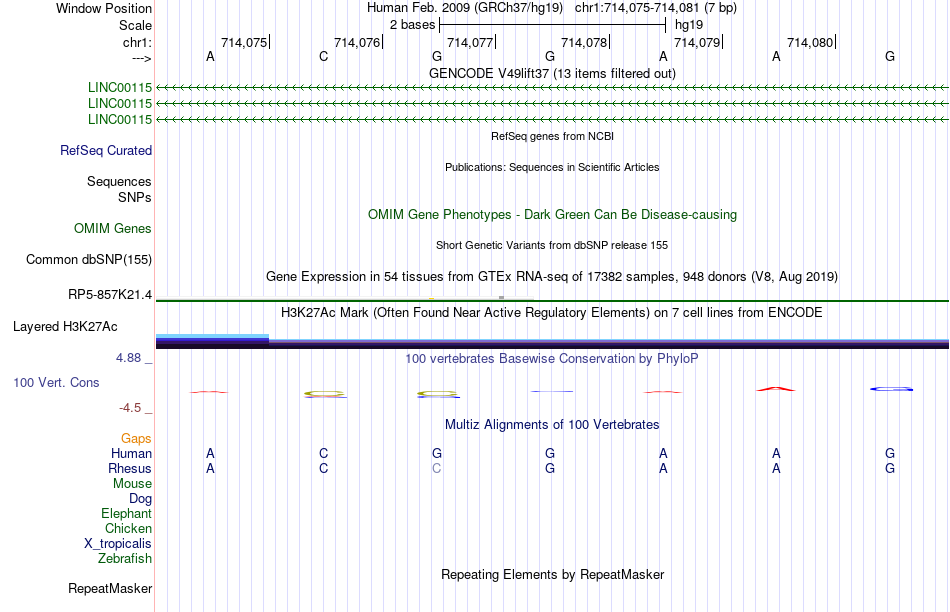
Task: Click the first LINC00115 transcript label
Action: click(120, 87)
